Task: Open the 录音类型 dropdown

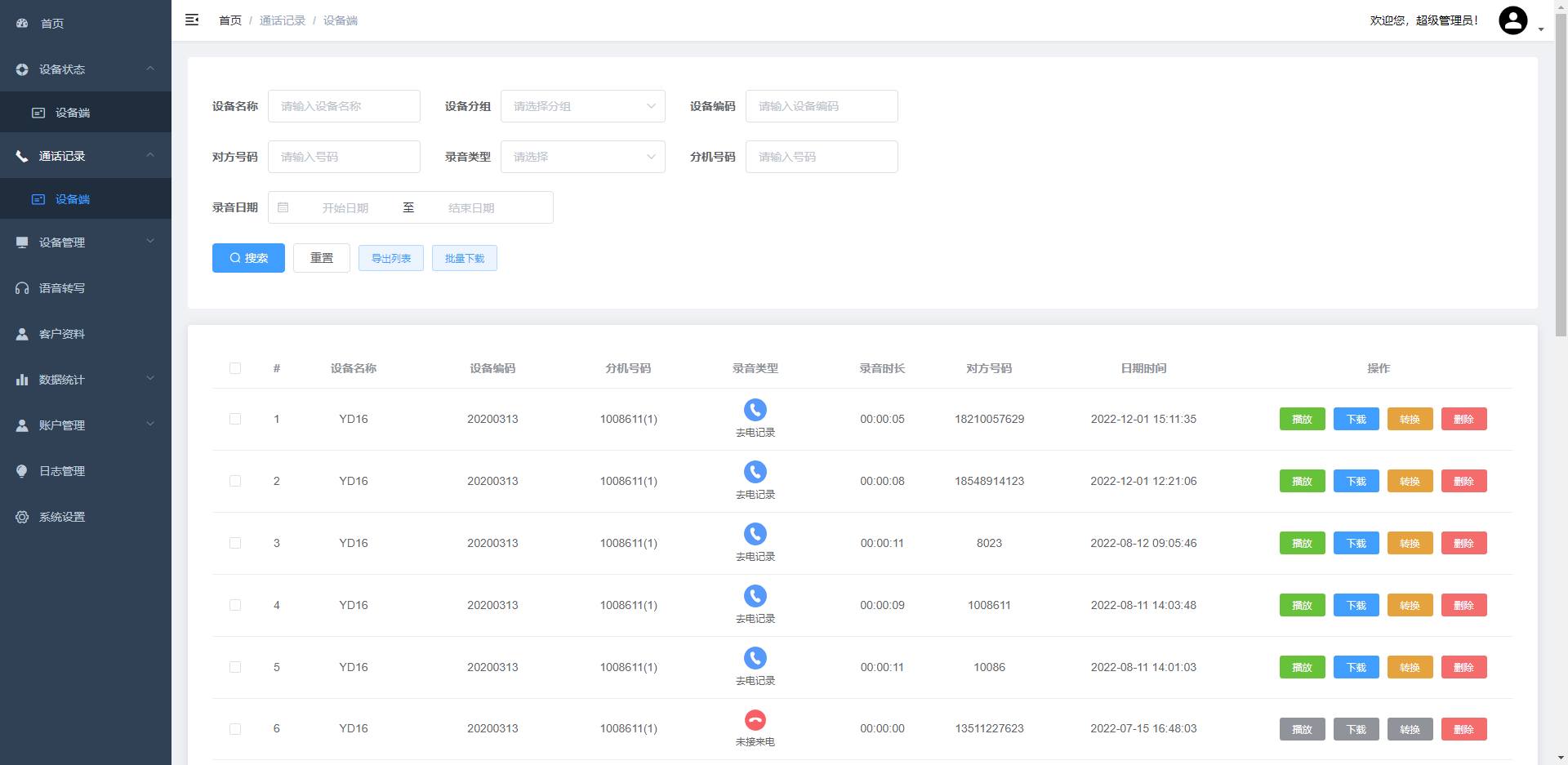Action: [582, 157]
